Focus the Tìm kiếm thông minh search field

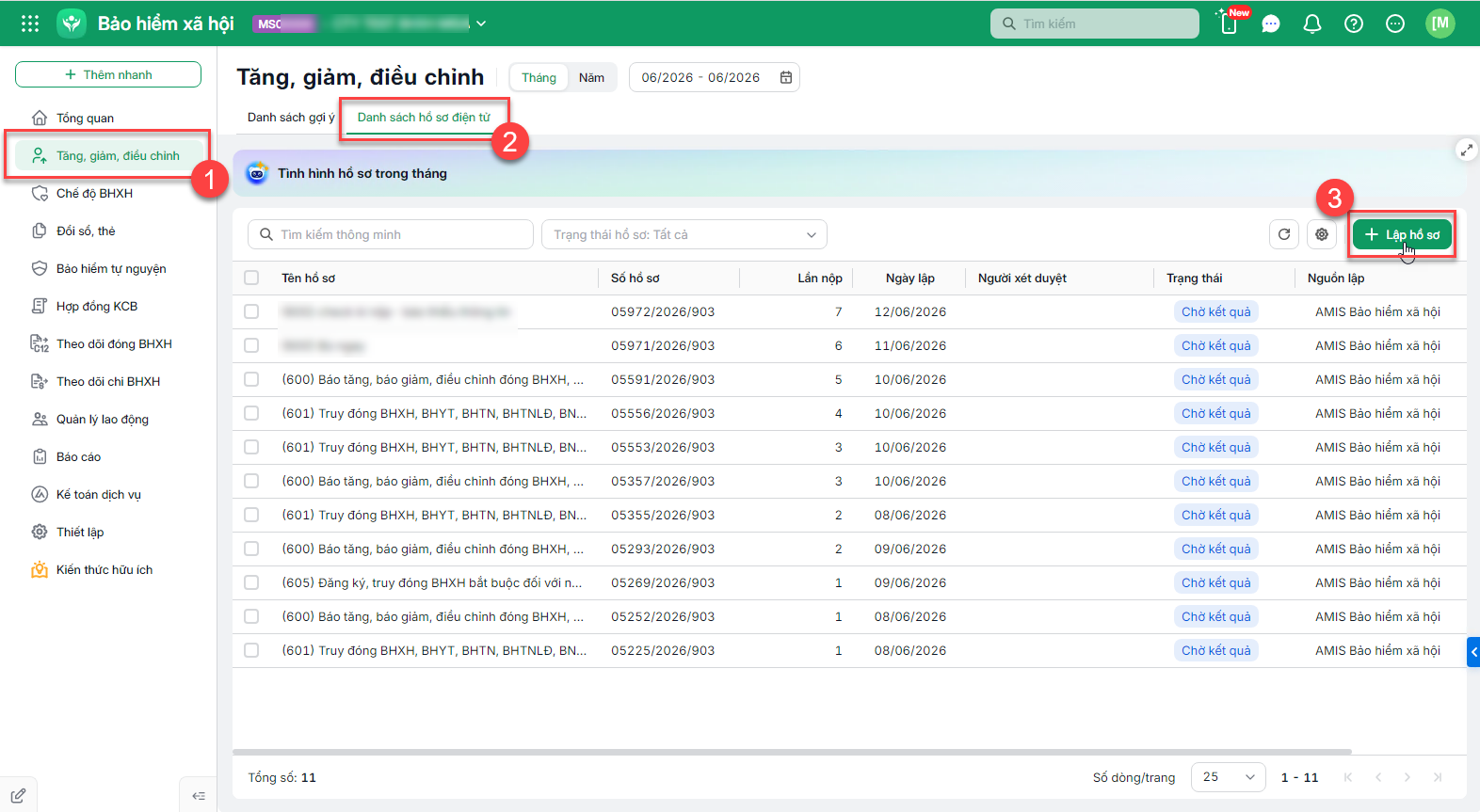point(391,234)
